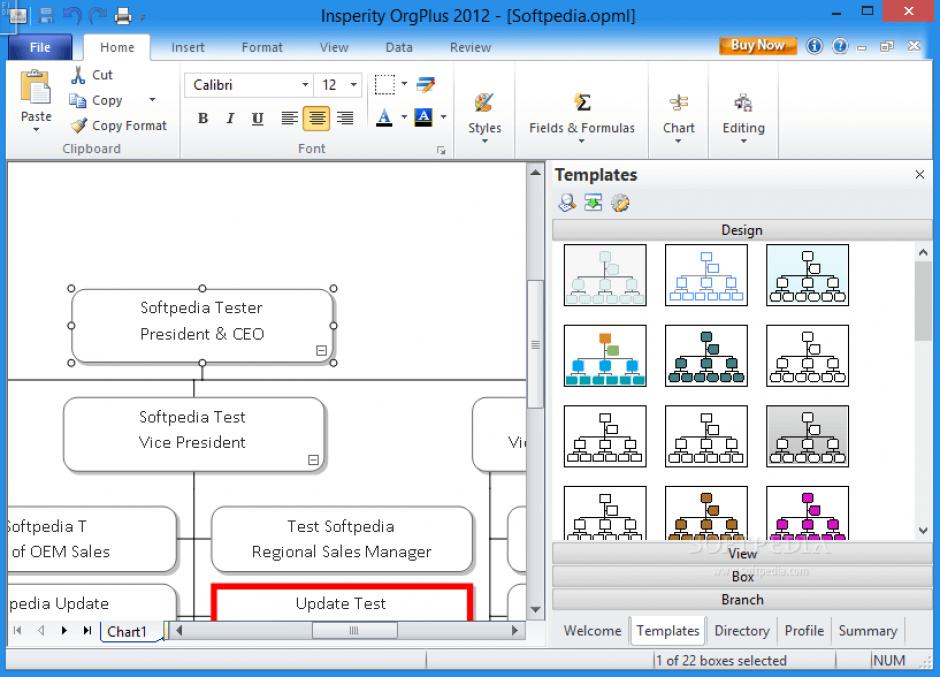Switch to the Data ribbon tab

coord(399,47)
